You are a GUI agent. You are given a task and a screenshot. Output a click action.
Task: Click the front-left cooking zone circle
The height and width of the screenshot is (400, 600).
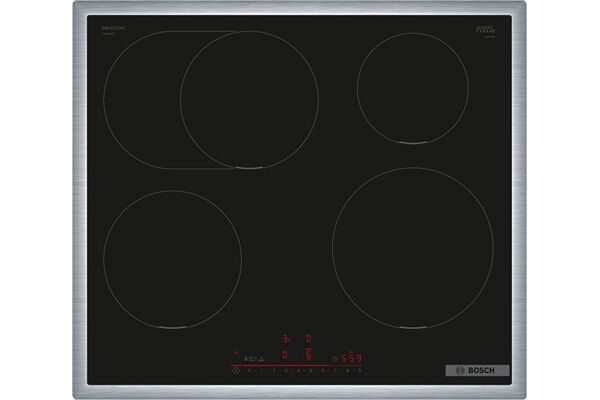tap(172, 259)
